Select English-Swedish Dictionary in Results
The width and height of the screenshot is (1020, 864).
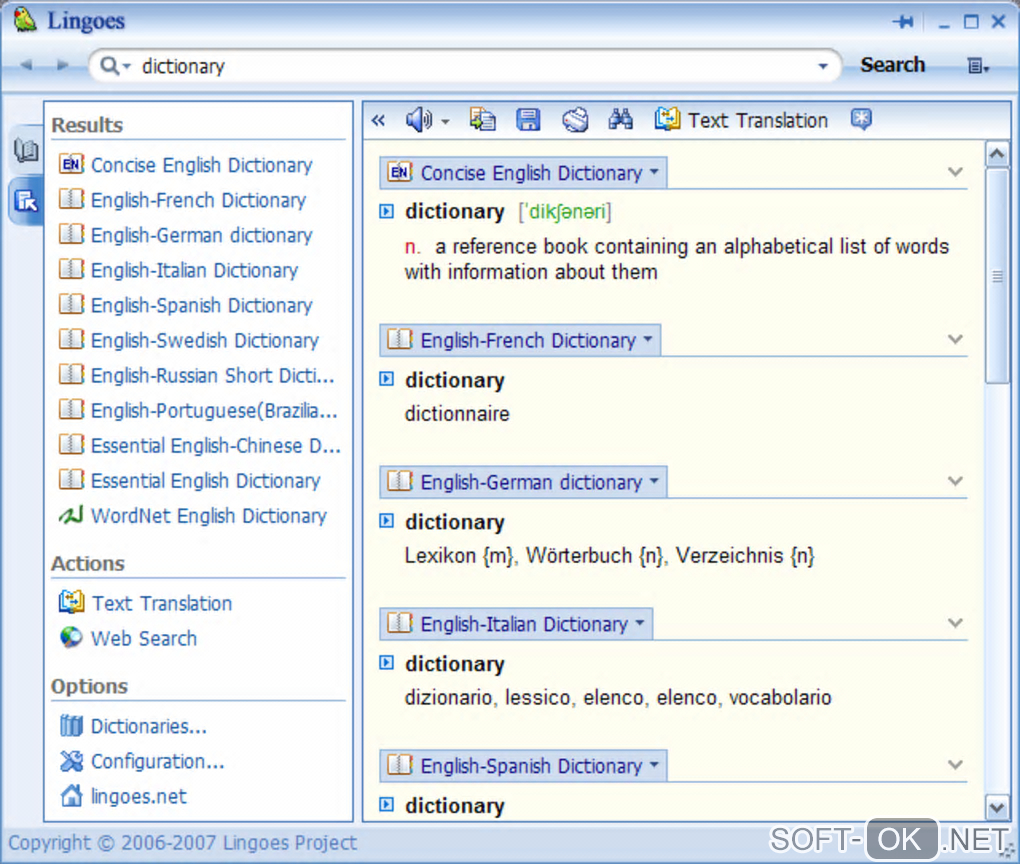(189, 341)
